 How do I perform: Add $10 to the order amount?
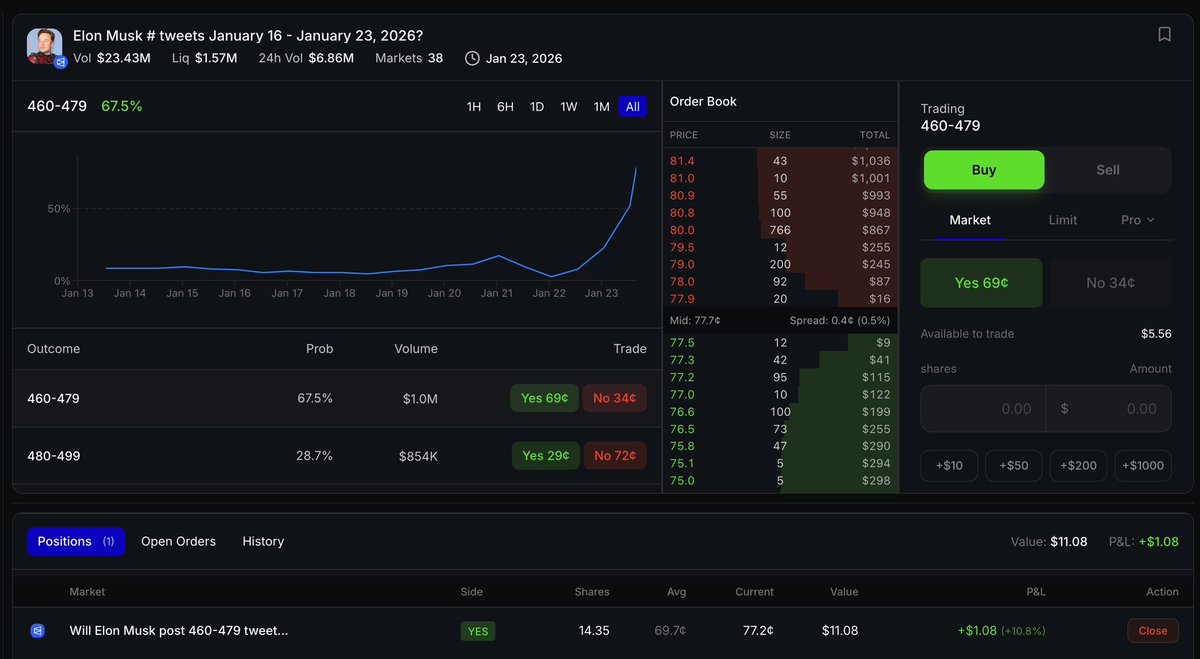949,466
